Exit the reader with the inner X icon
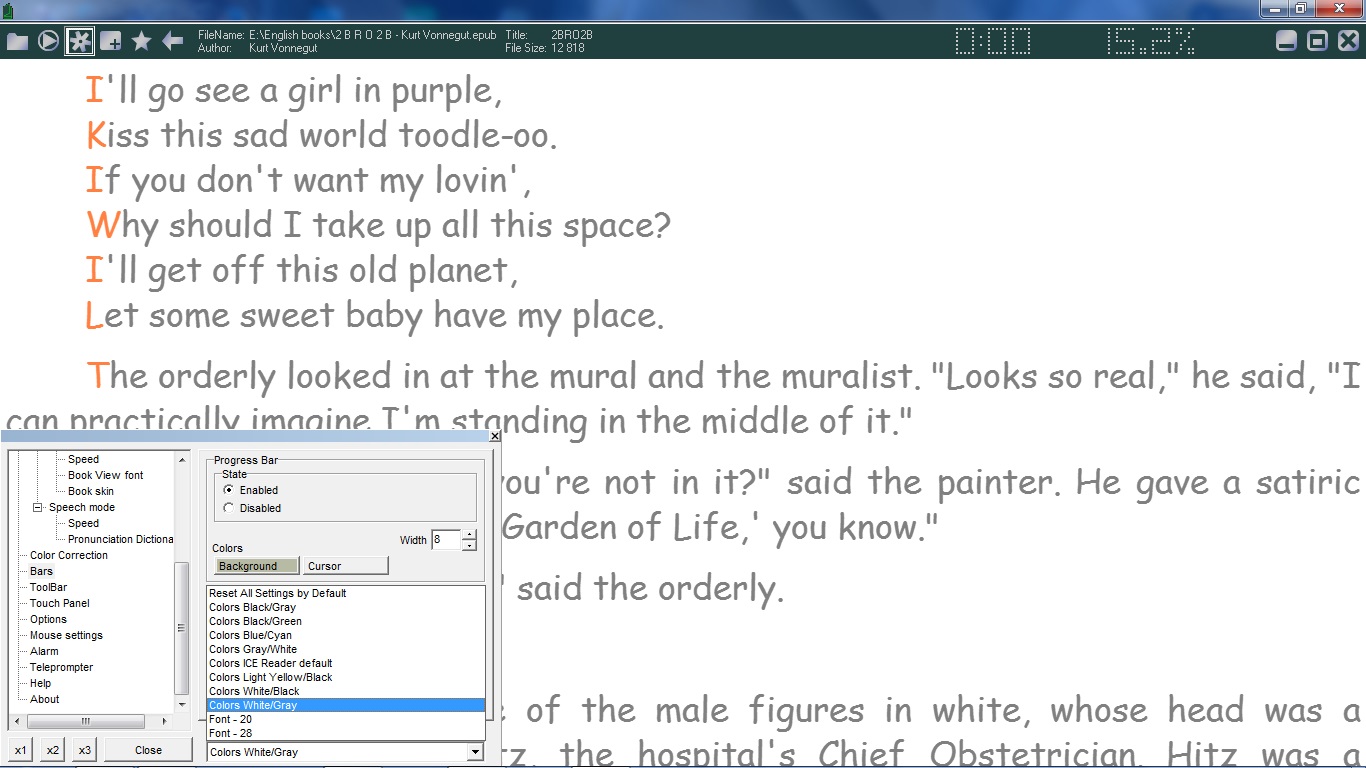The image size is (1366, 768). pyautogui.click(x=1348, y=41)
